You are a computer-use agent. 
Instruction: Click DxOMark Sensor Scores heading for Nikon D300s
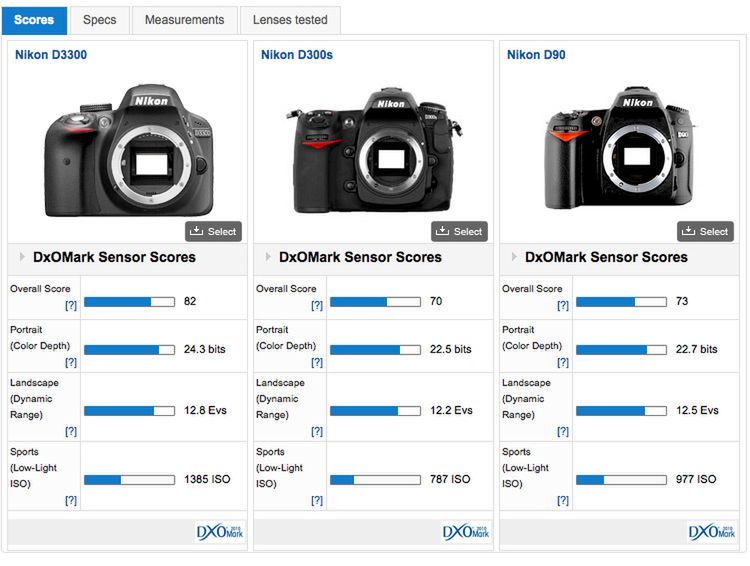[x=360, y=257]
